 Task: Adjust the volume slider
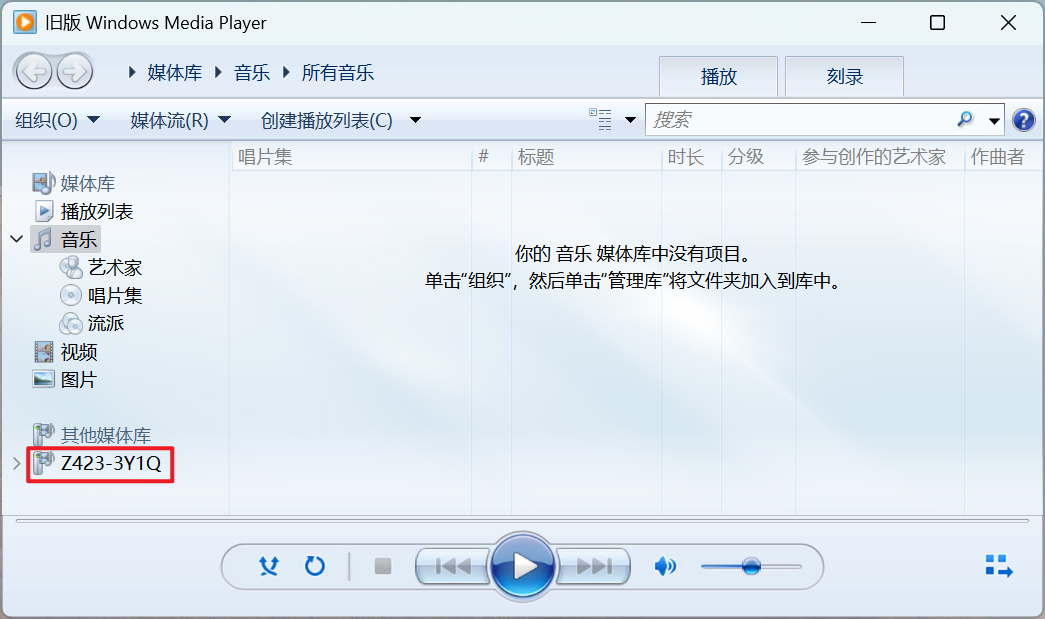(x=751, y=566)
